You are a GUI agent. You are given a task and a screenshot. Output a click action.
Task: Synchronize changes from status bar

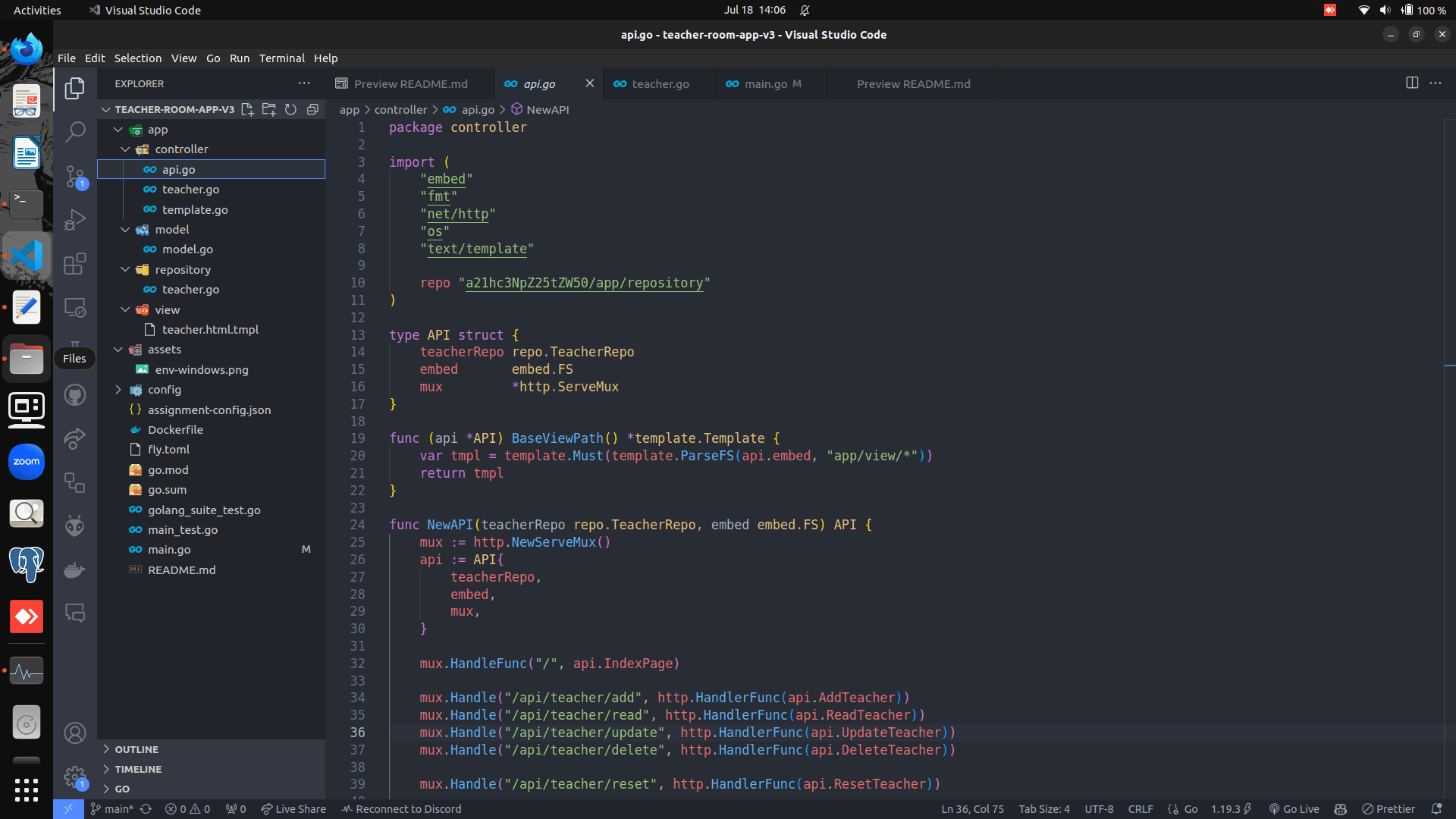tap(146, 809)
